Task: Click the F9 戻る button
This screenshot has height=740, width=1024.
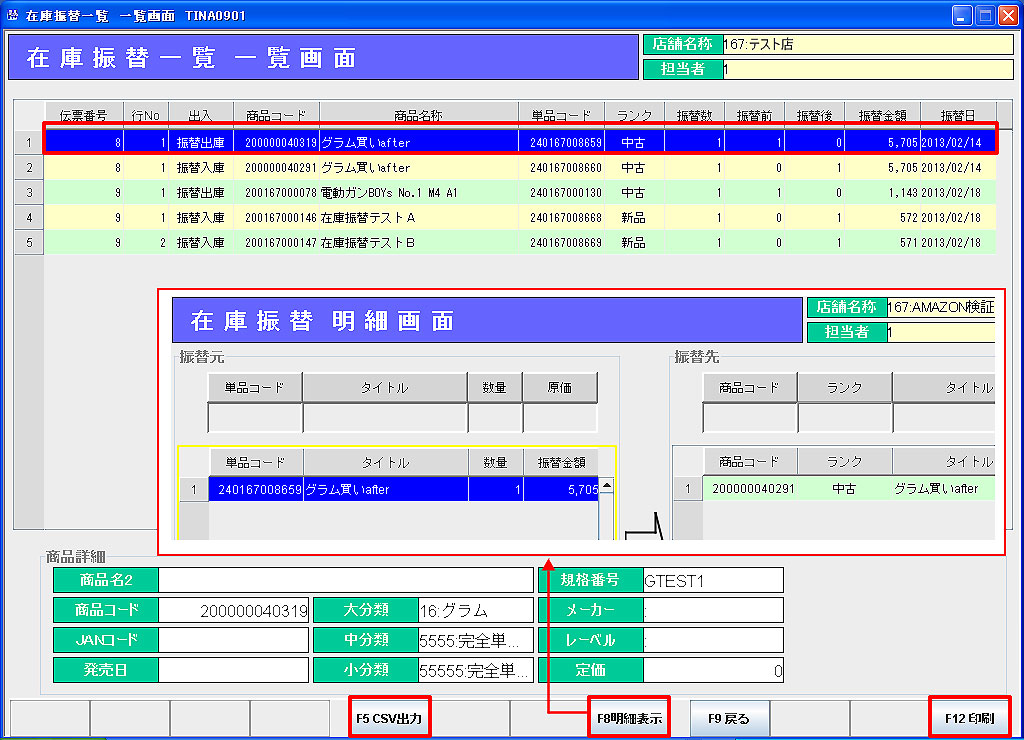Action: click(x=729, y=718)
